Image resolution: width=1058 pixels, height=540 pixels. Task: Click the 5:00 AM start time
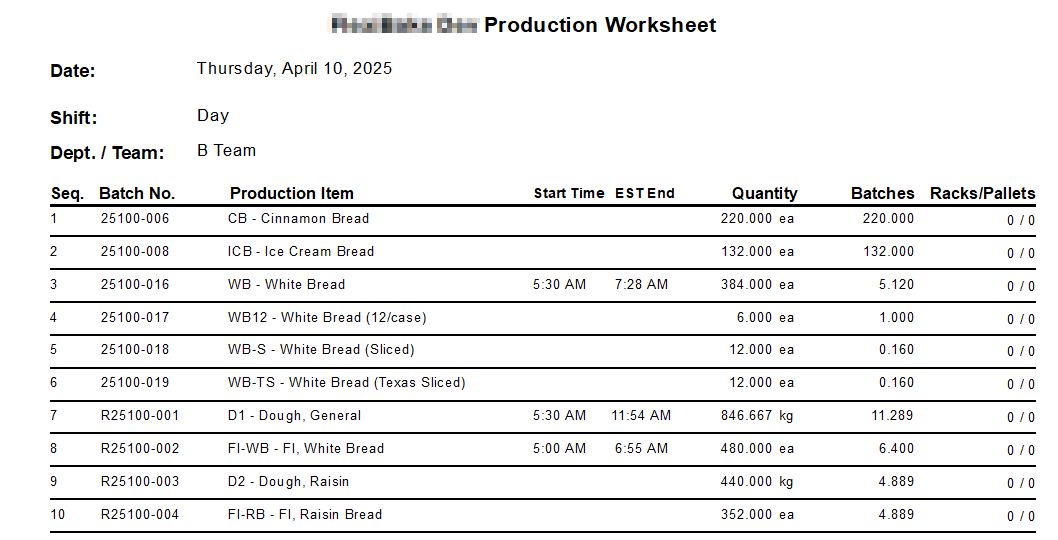pyautogui.click(x=559, y=449)
